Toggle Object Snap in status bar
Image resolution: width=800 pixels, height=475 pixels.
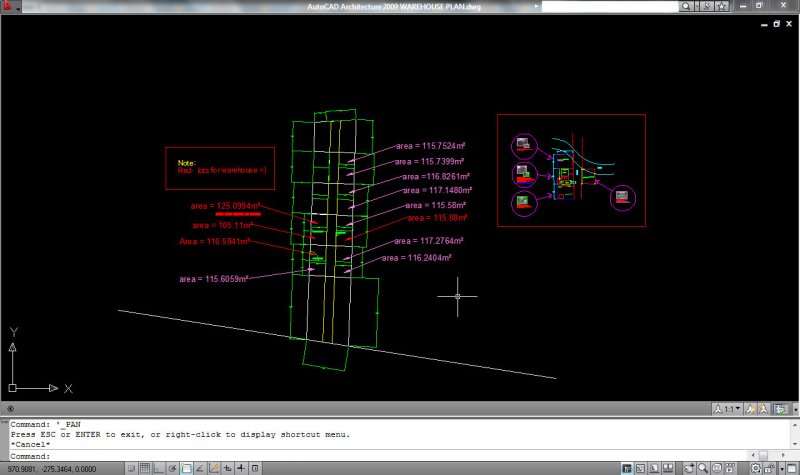(x=186, y=468)
